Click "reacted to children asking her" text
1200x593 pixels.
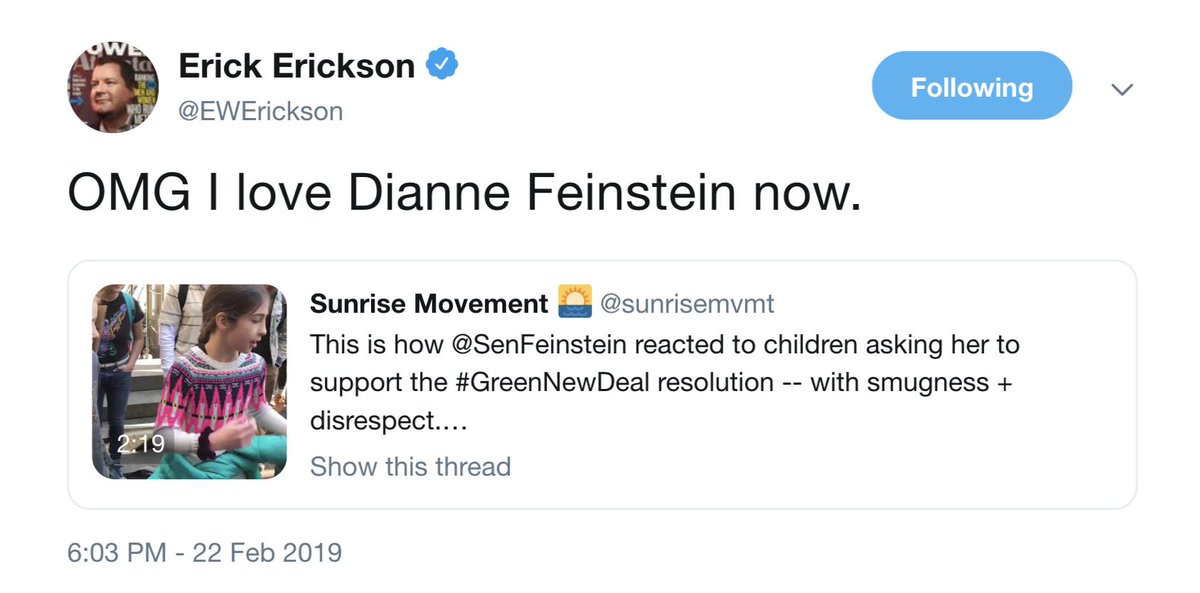click(x=780, y=345)
